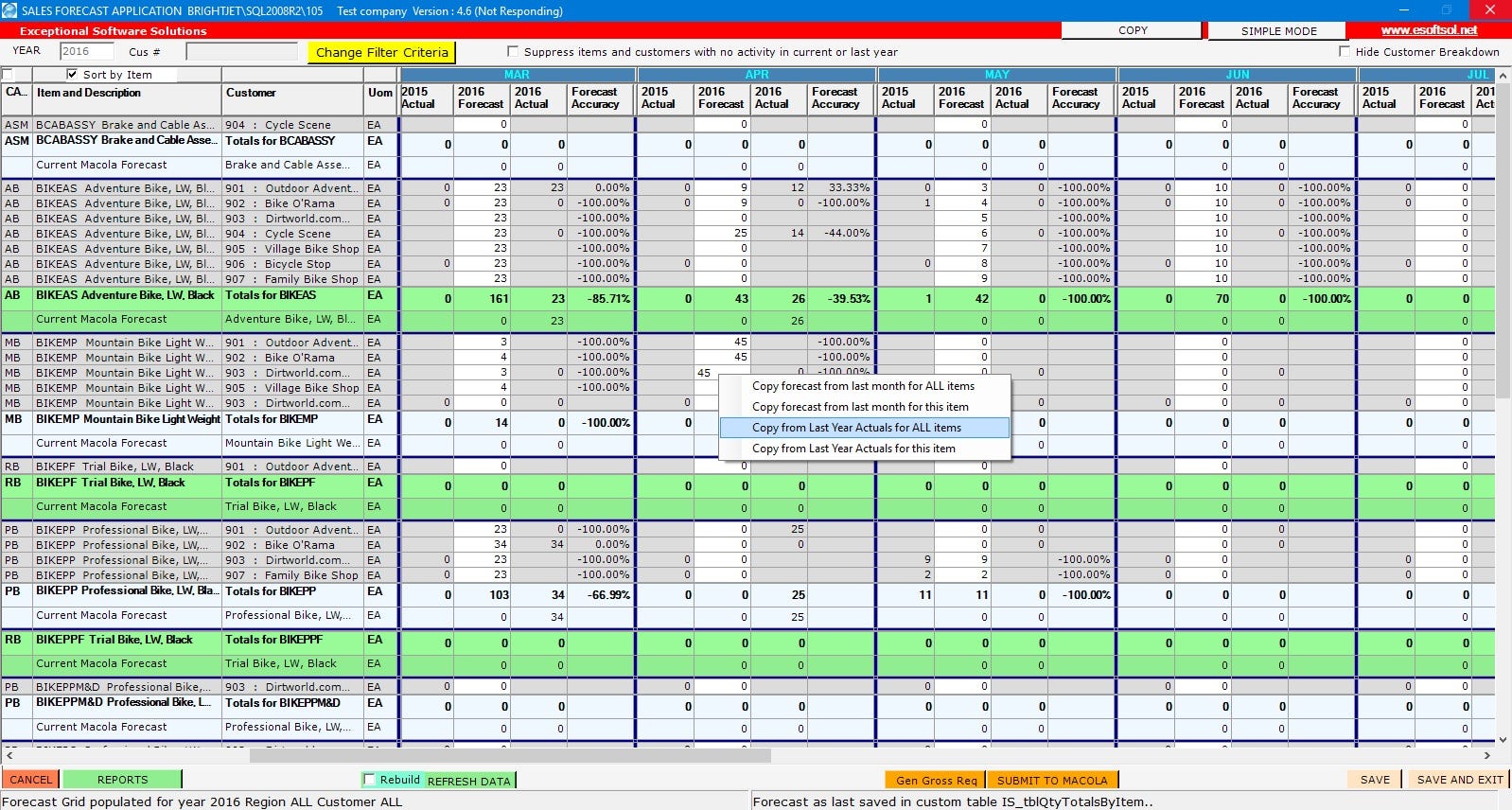Viewport: 1512px width, 810px height.
Task: Click the 103 total MAR forecast for BIKEPP
Action: [483, 594]
